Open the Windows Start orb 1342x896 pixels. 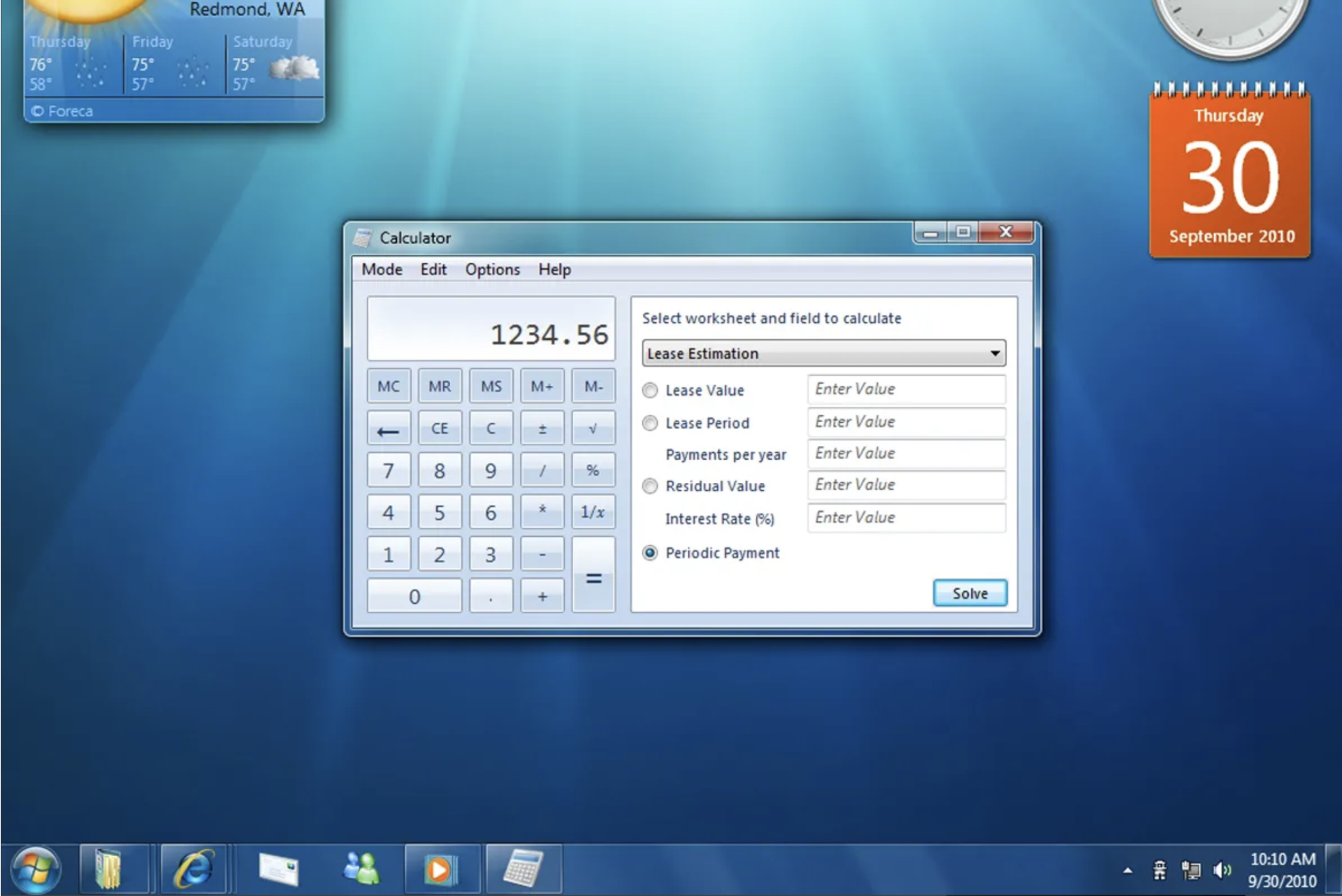pos(36,869)
